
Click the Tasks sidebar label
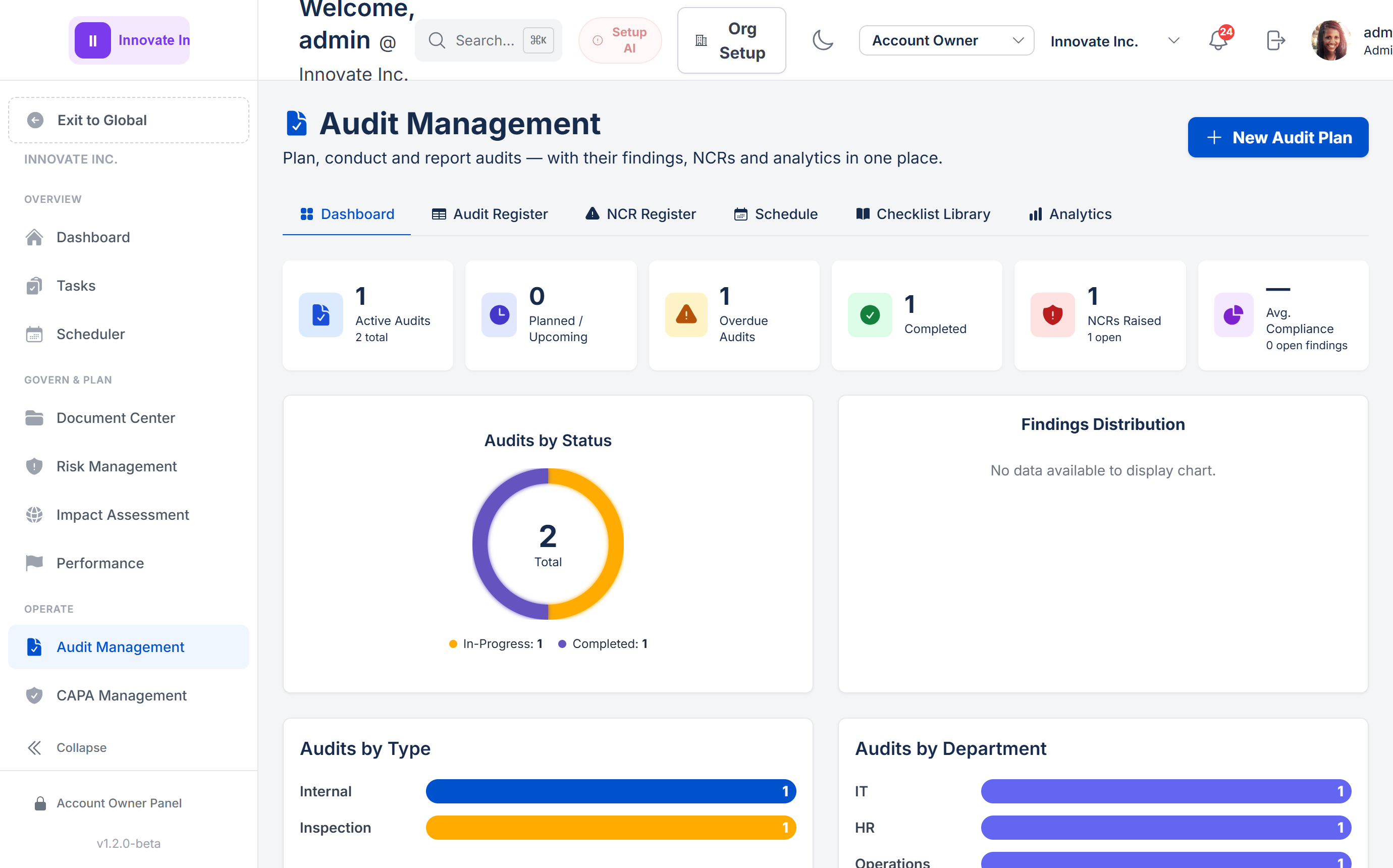point(76,286)
